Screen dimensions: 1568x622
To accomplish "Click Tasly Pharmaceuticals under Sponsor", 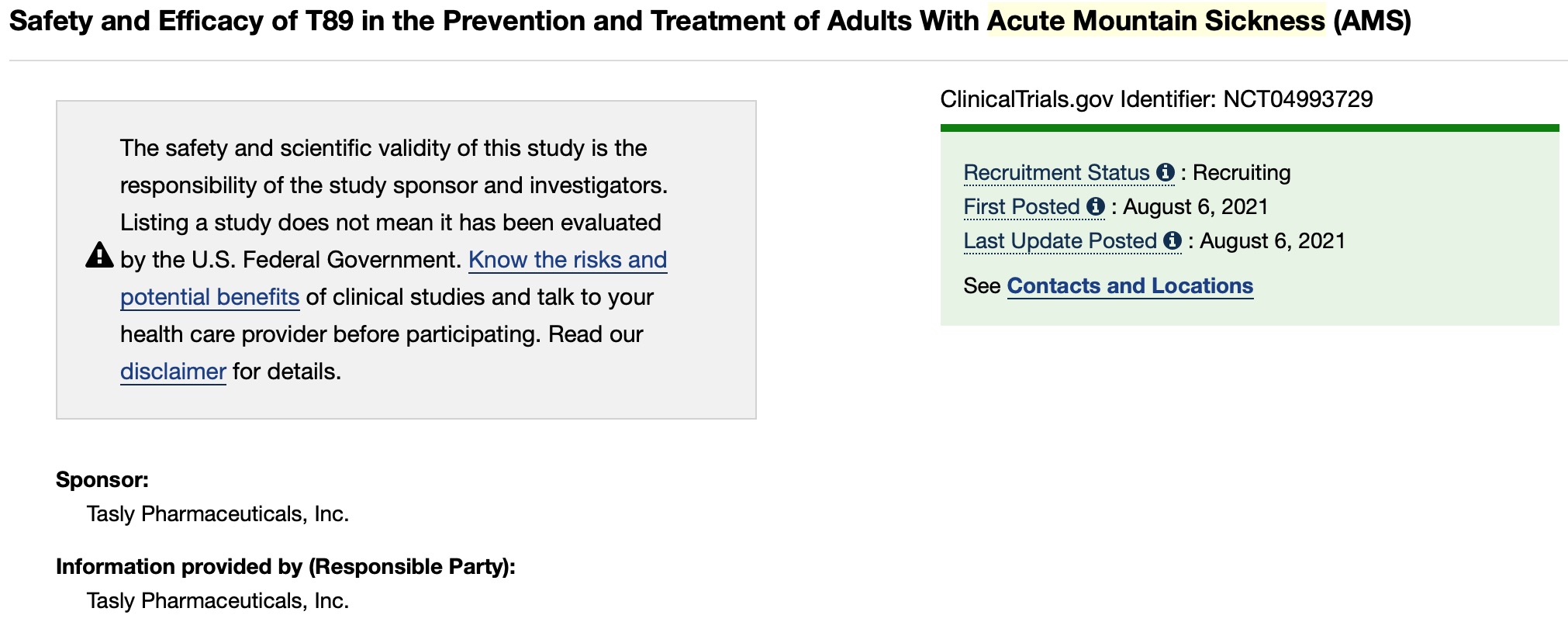I will tap(218, 514).
